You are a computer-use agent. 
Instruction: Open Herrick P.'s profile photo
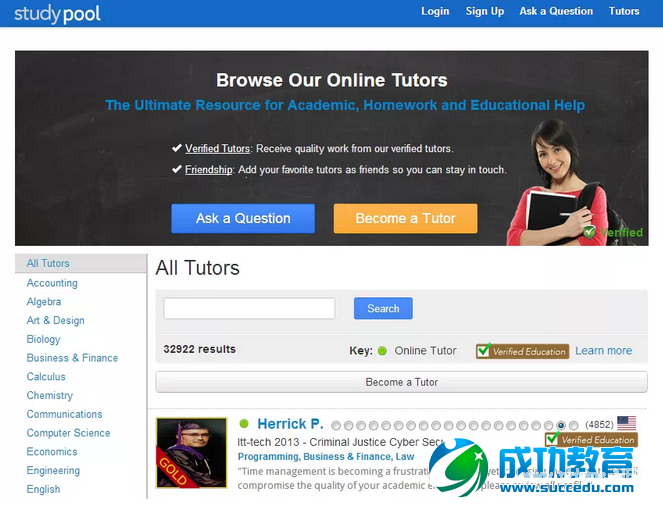[x=192, y=453]
